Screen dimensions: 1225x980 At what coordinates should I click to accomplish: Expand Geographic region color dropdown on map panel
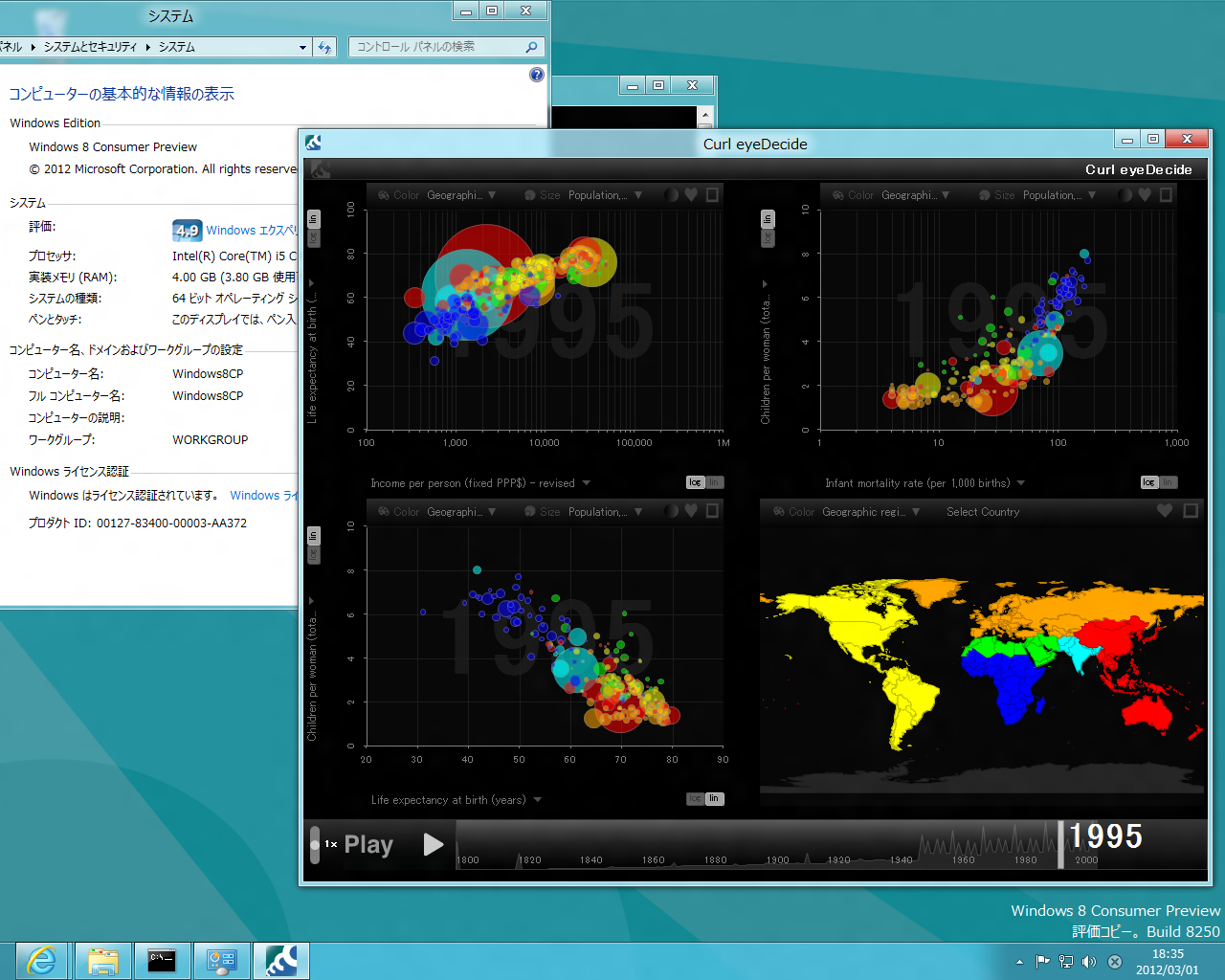click(x=916, y=512)
